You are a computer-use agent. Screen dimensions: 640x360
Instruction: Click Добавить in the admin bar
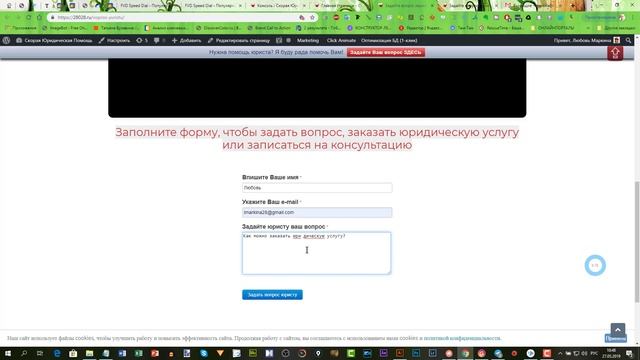click(x=187, y=40)
